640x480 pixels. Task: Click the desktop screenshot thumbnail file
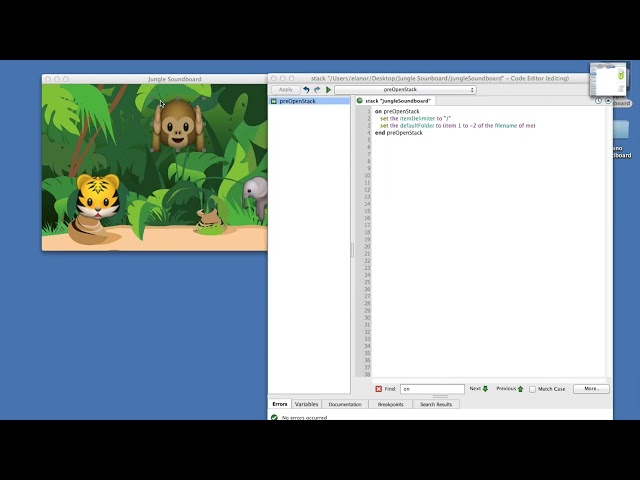(608, 79)
